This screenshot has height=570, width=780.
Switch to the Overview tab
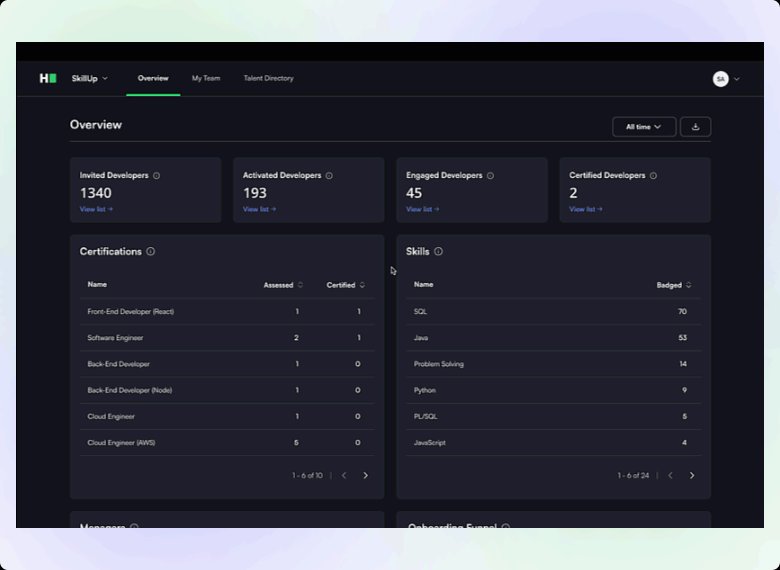153,78
